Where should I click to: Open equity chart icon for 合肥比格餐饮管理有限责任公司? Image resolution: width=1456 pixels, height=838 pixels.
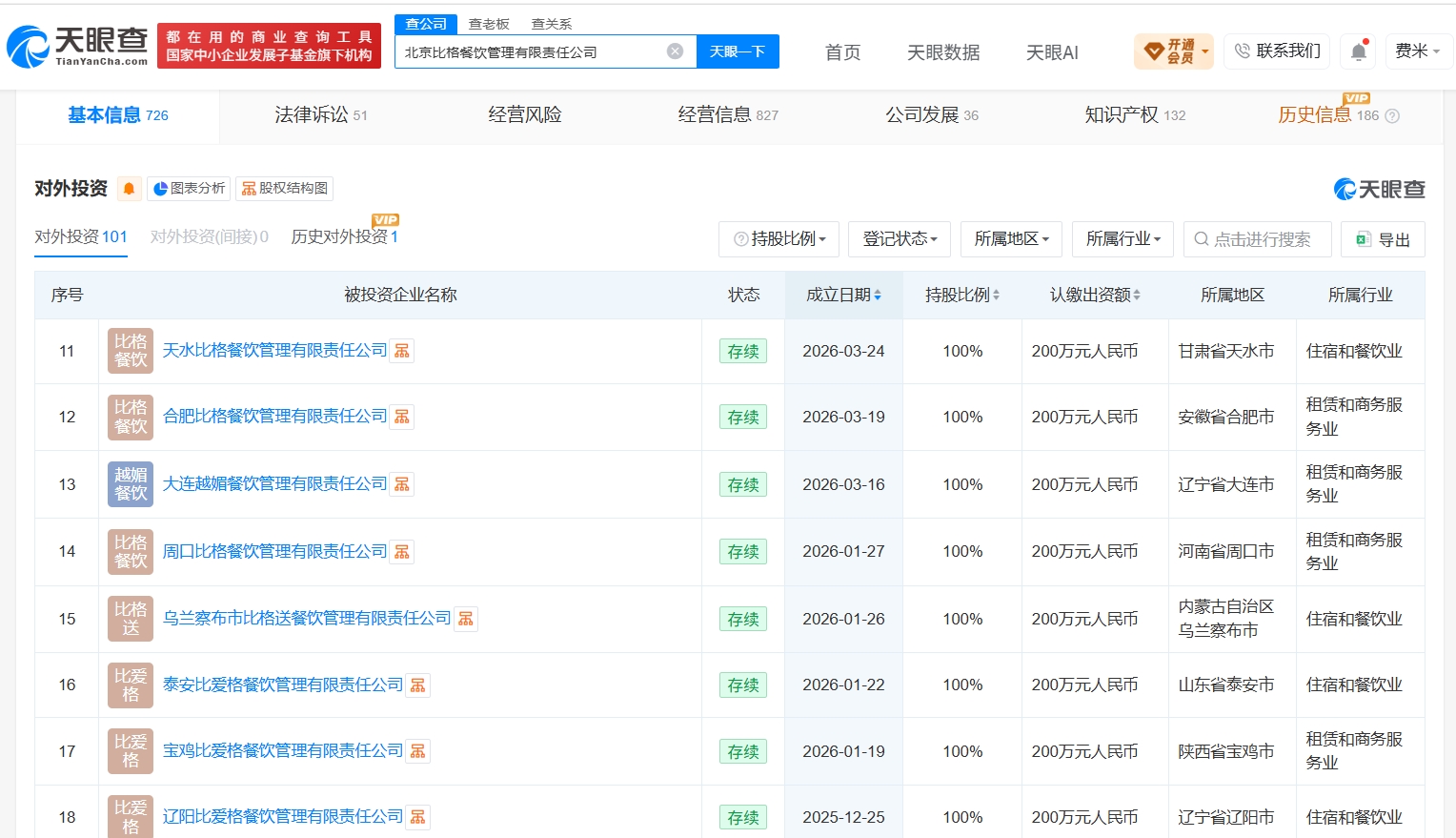click(x=402, y=417)
